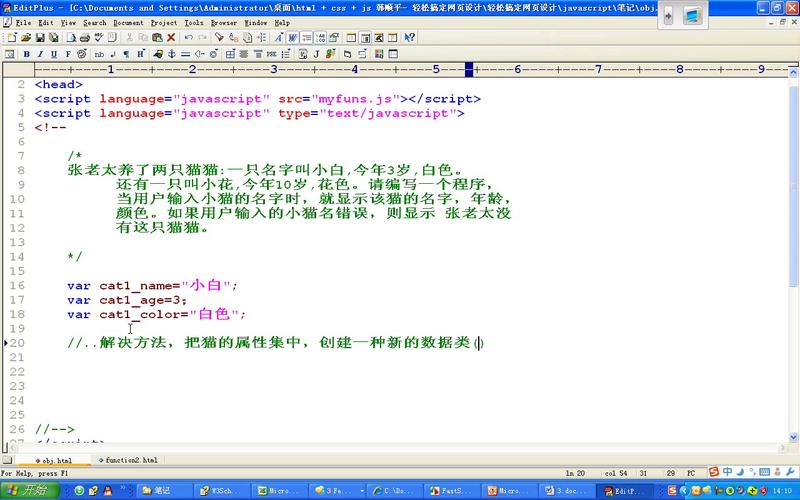Screen dimensions: 800x500
Task: Click the Center align tag icon
Action: pos(244,54)
